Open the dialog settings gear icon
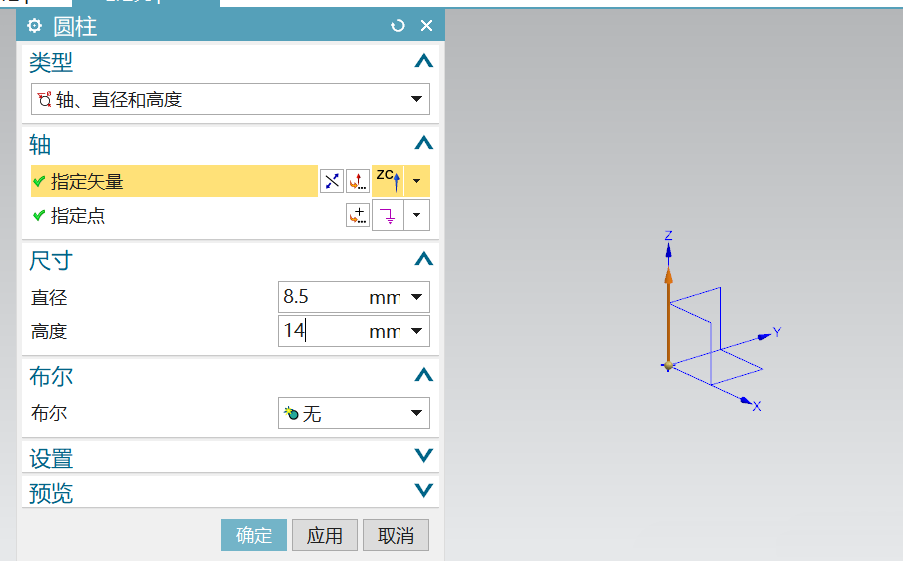Screen dimensions: 903x561 point(35,26)
